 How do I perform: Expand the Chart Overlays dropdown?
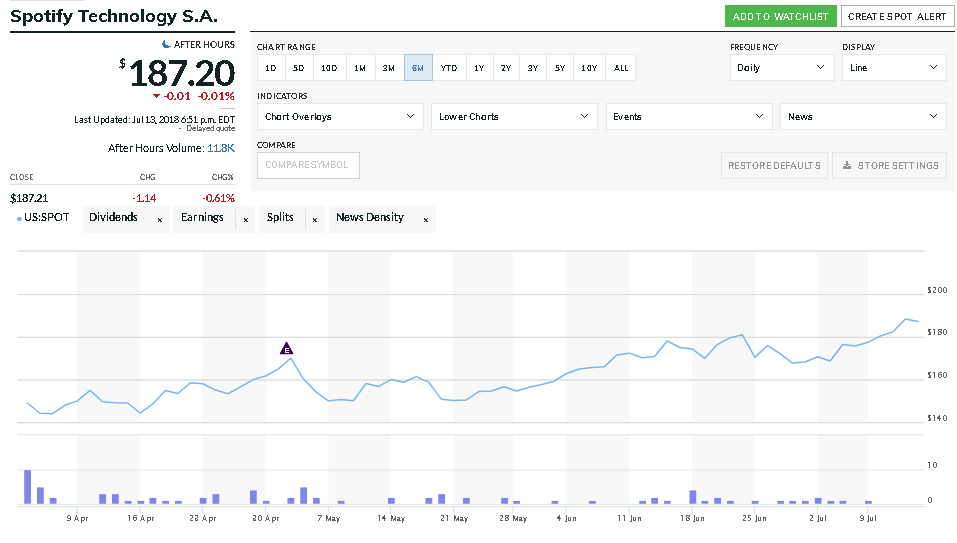(x=340, y=117)
